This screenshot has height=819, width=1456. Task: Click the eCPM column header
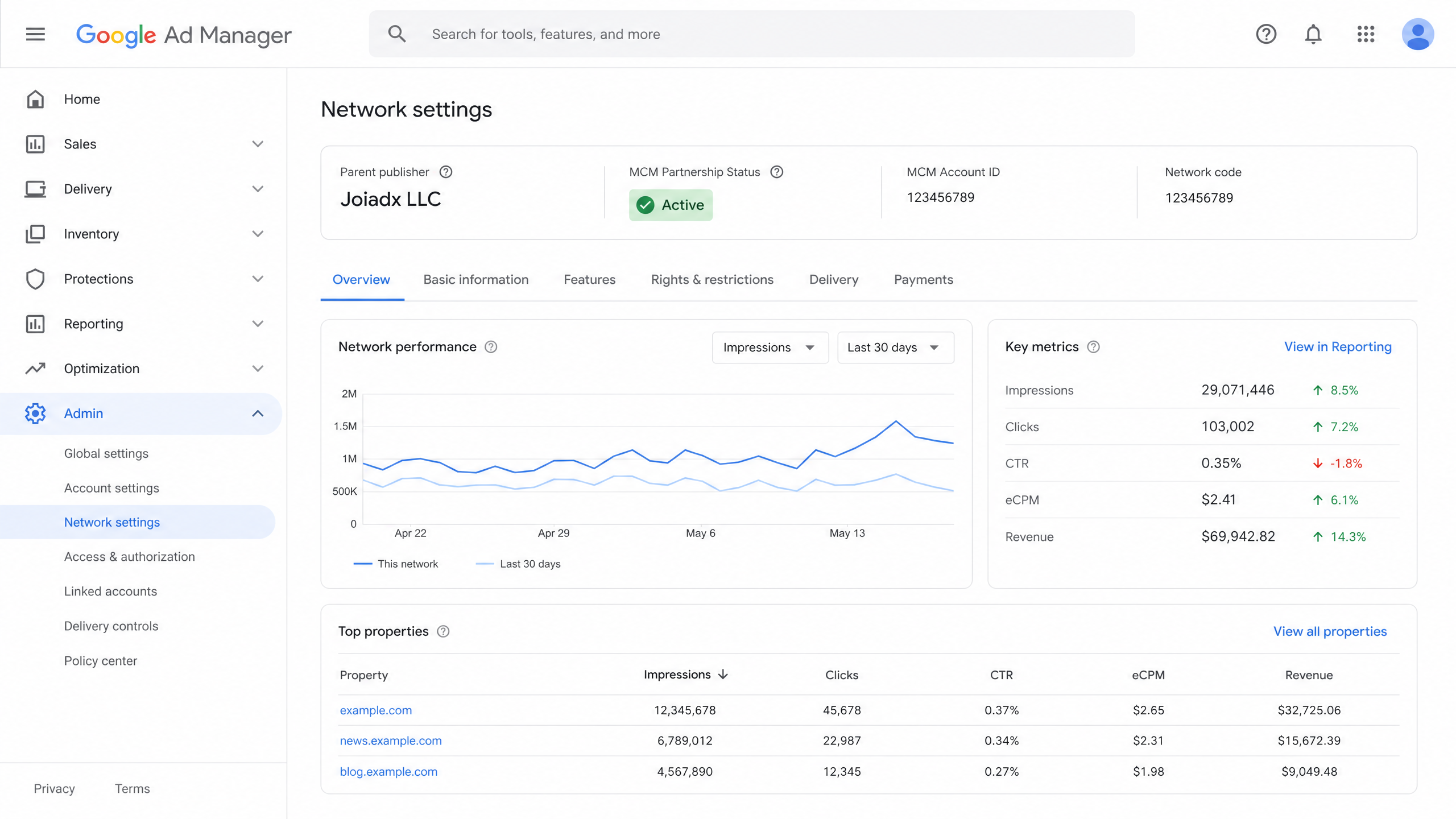point(1148,675)
